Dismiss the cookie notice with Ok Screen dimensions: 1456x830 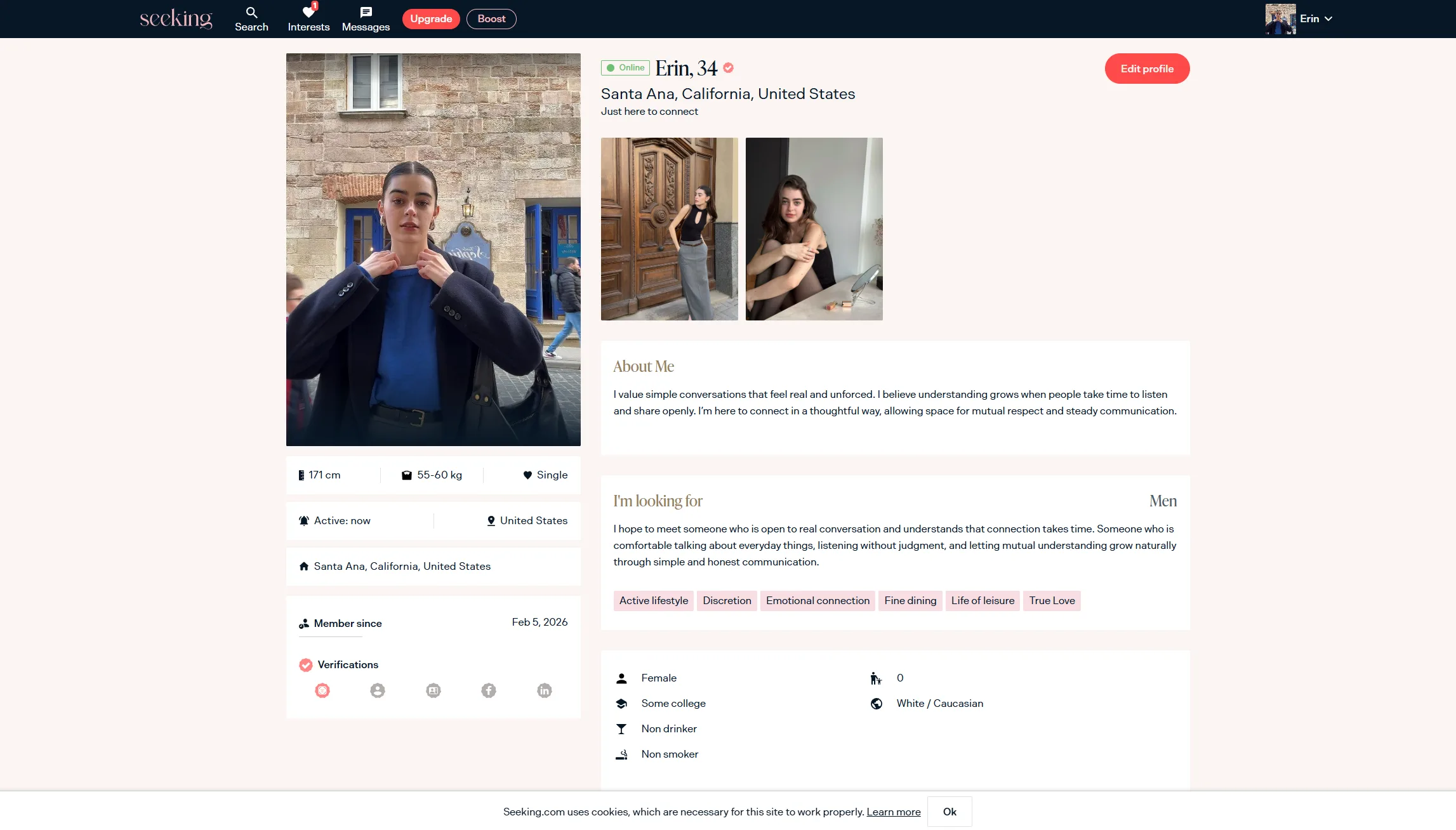pyautogui.click(x=950, y=812)
